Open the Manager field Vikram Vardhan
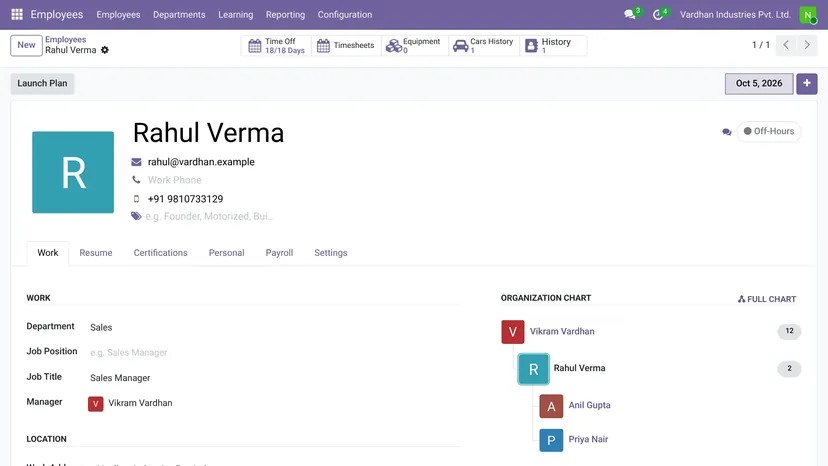Image resolution: width=828 pixels, height=466 pixels. [275, 403]
